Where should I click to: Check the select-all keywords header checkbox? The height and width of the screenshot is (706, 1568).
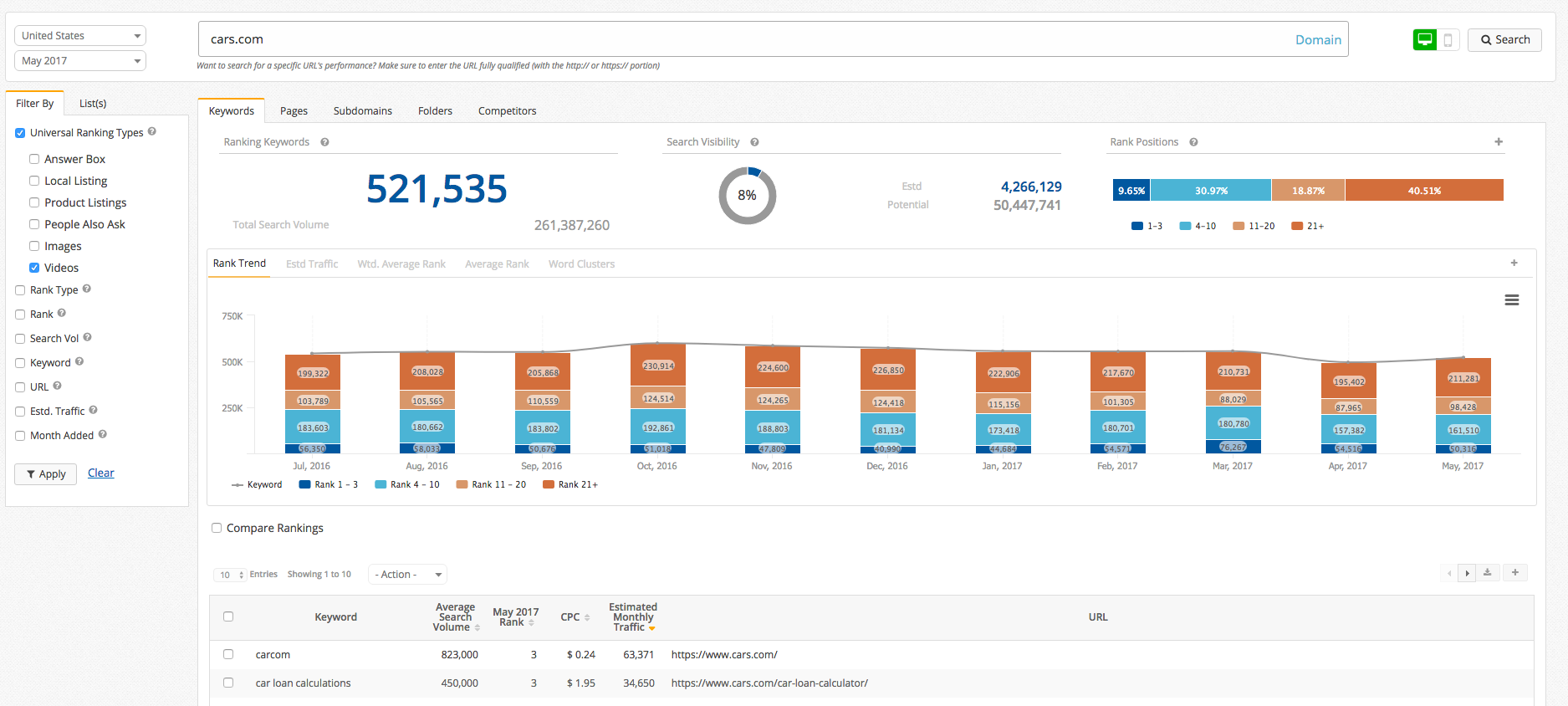[x=228, y=616]
